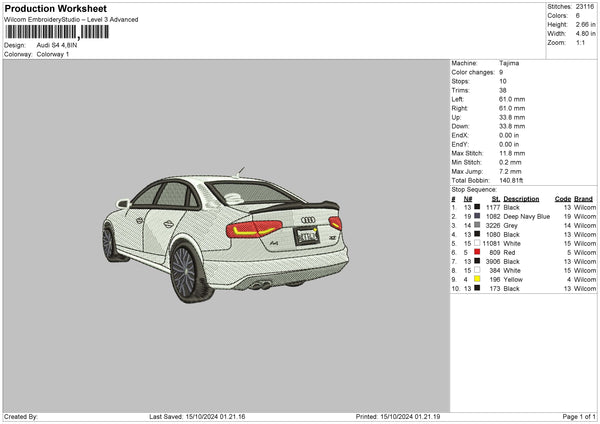Click the Yellow description in stop 9
Viewport: 600px width, 424px height.
(x=513, y=280)
